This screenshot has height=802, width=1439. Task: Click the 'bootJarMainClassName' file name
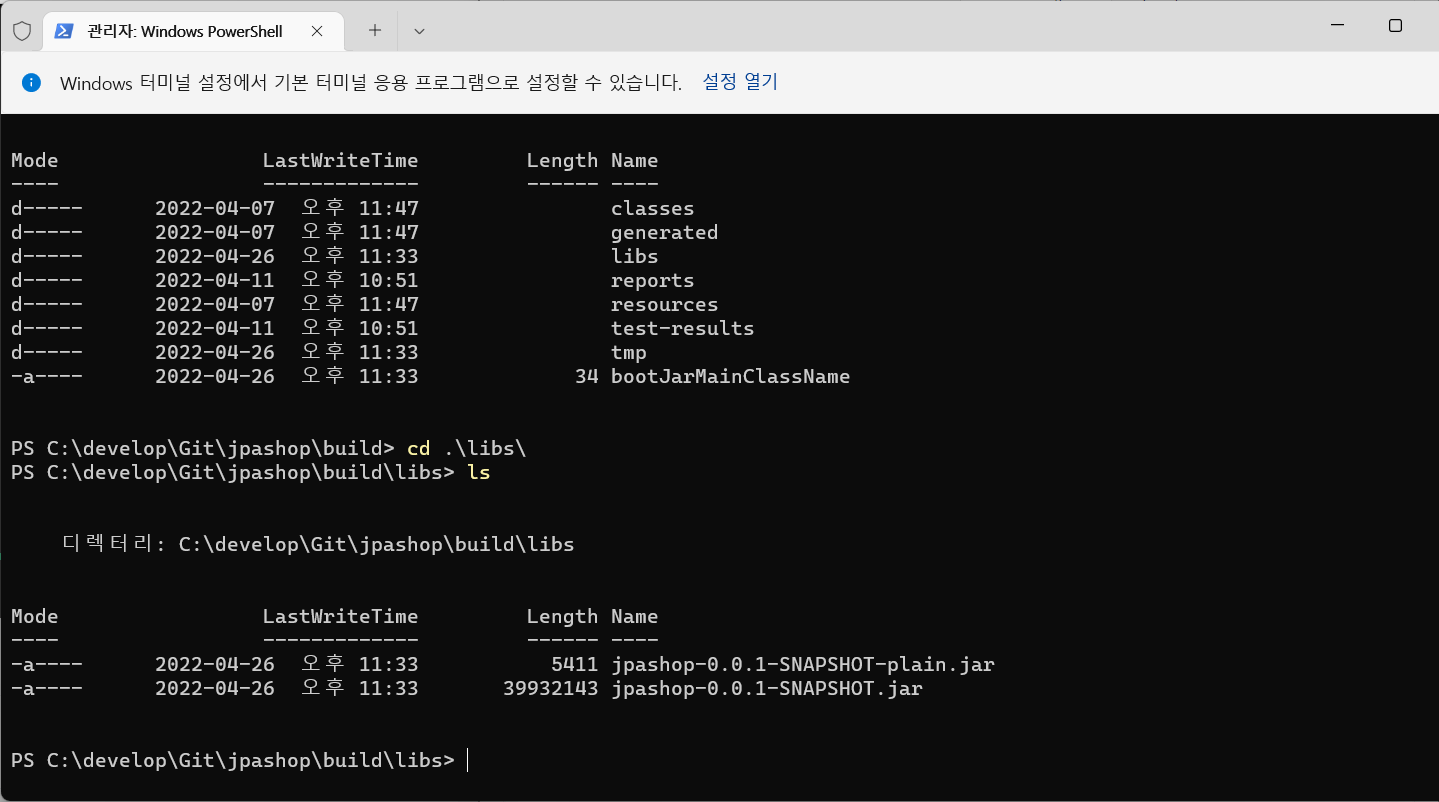730,376
